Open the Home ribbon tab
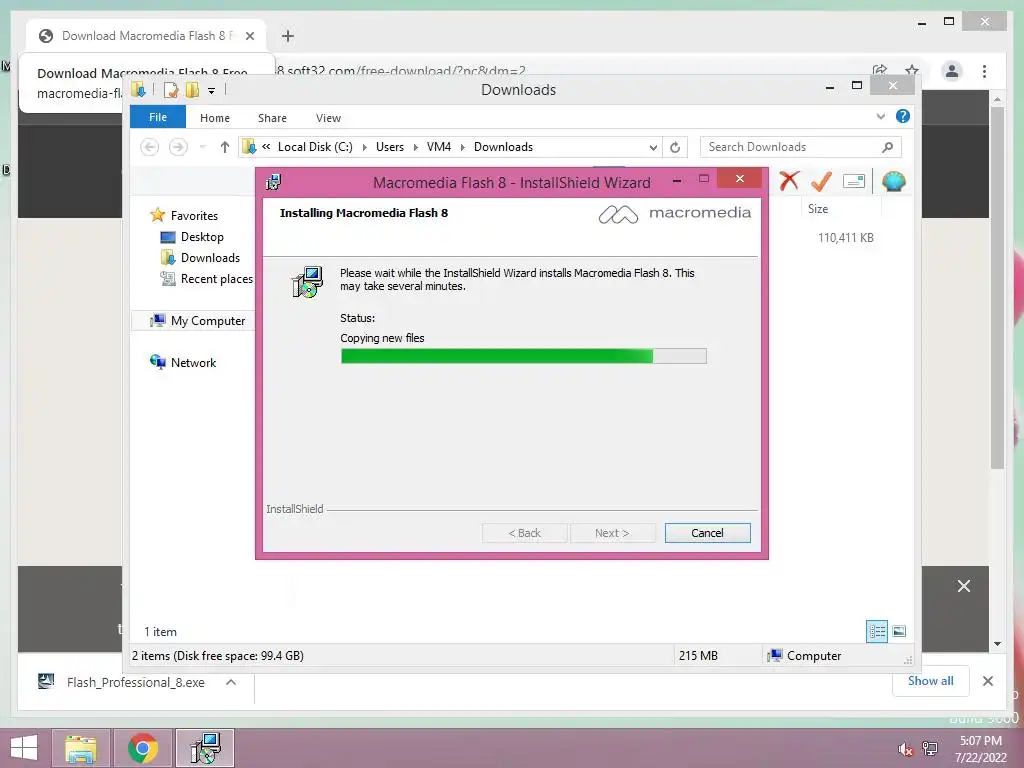Viewport: 1024px width, 768px height. (215, 118)
